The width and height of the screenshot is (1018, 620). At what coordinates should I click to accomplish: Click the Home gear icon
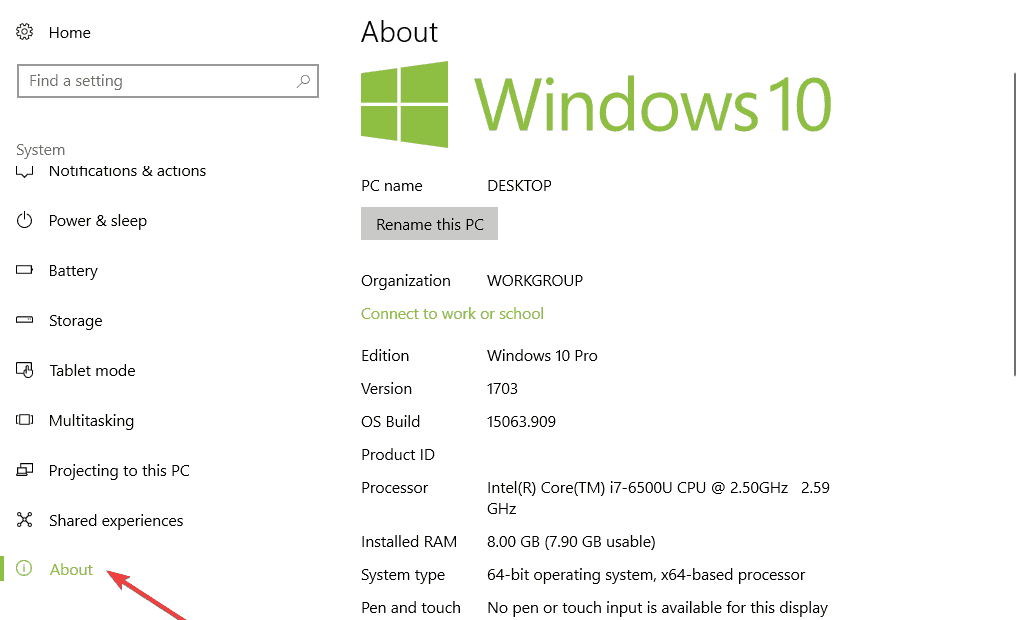pos(25,31)
